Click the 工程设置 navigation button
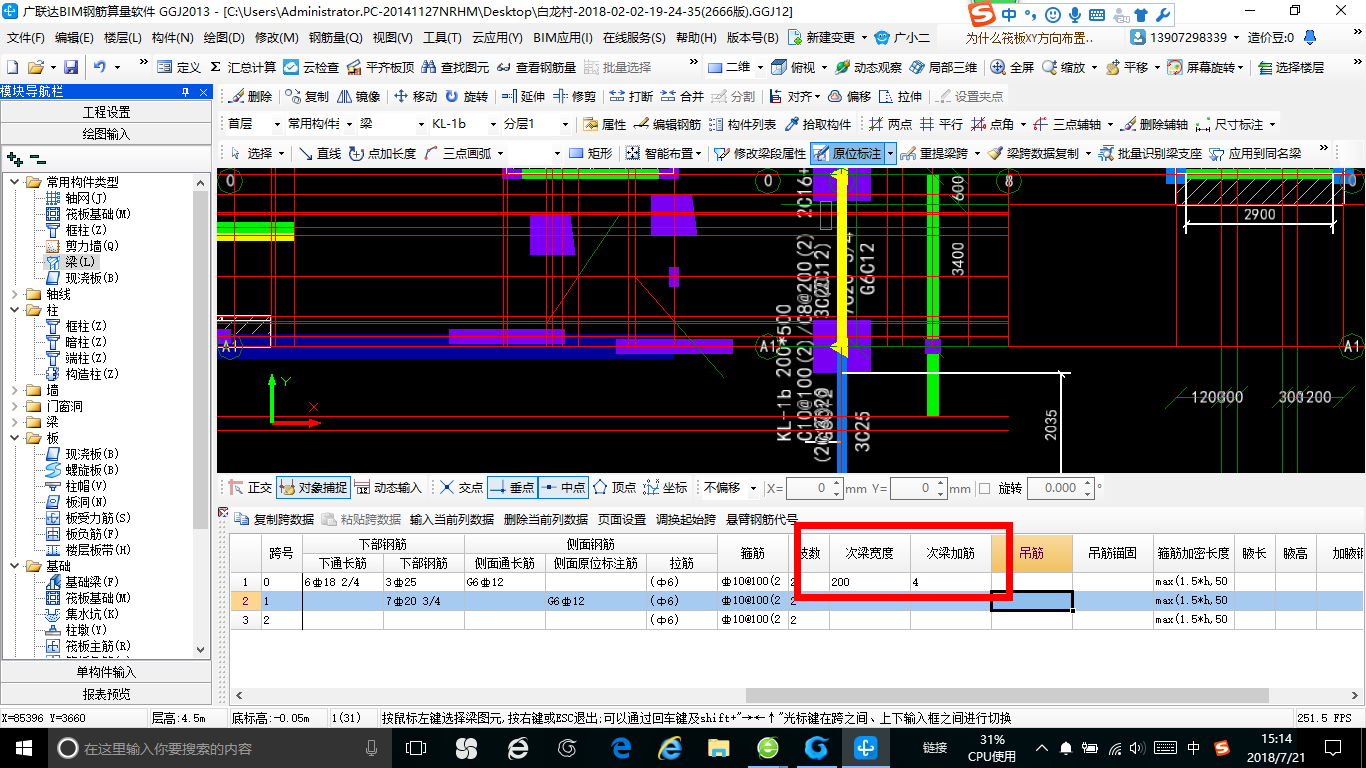Viewport: 1366px width, 768px height. [106, 112]
